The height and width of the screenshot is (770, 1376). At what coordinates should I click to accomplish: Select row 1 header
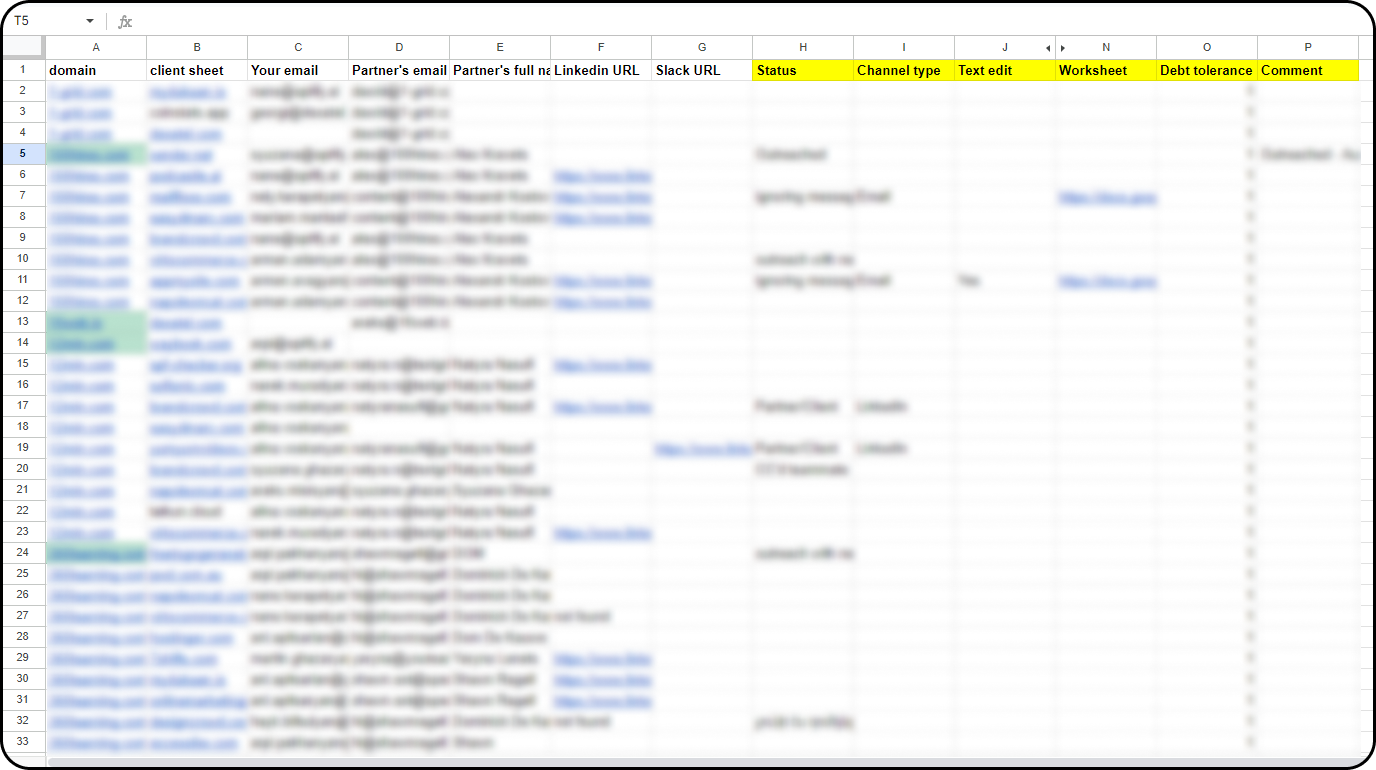tap(23, 70)
